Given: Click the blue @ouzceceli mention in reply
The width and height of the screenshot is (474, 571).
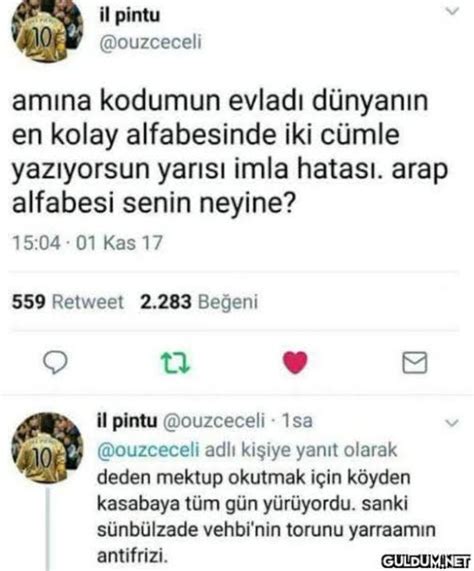Looking at the screenshot, I should click(x=148, y=450).
